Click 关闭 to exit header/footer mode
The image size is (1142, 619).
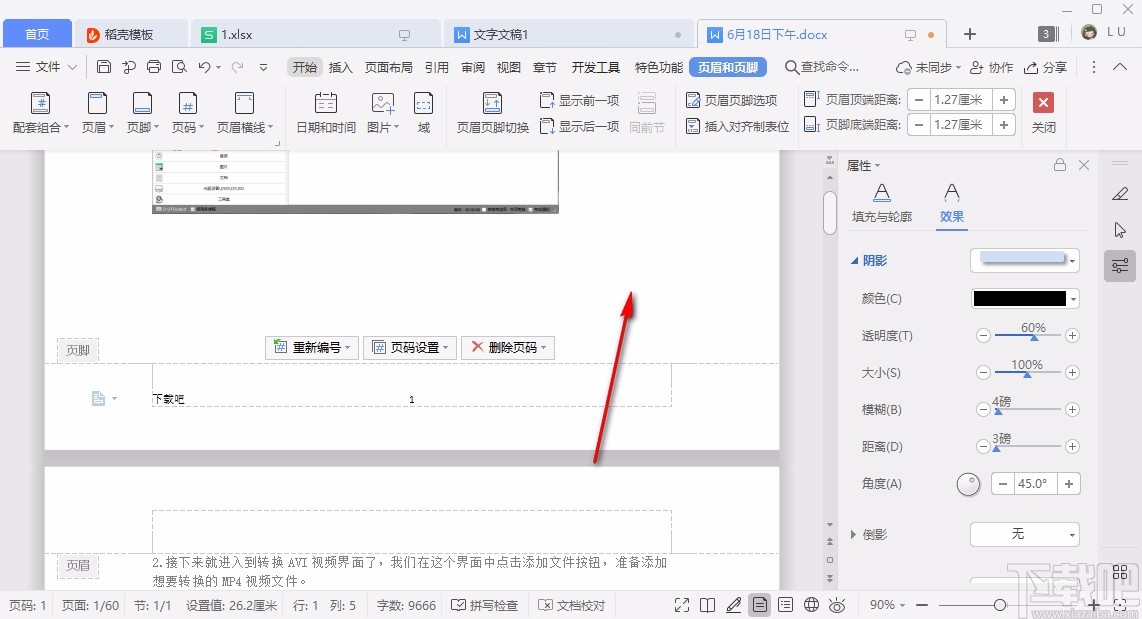(1043, 112)
